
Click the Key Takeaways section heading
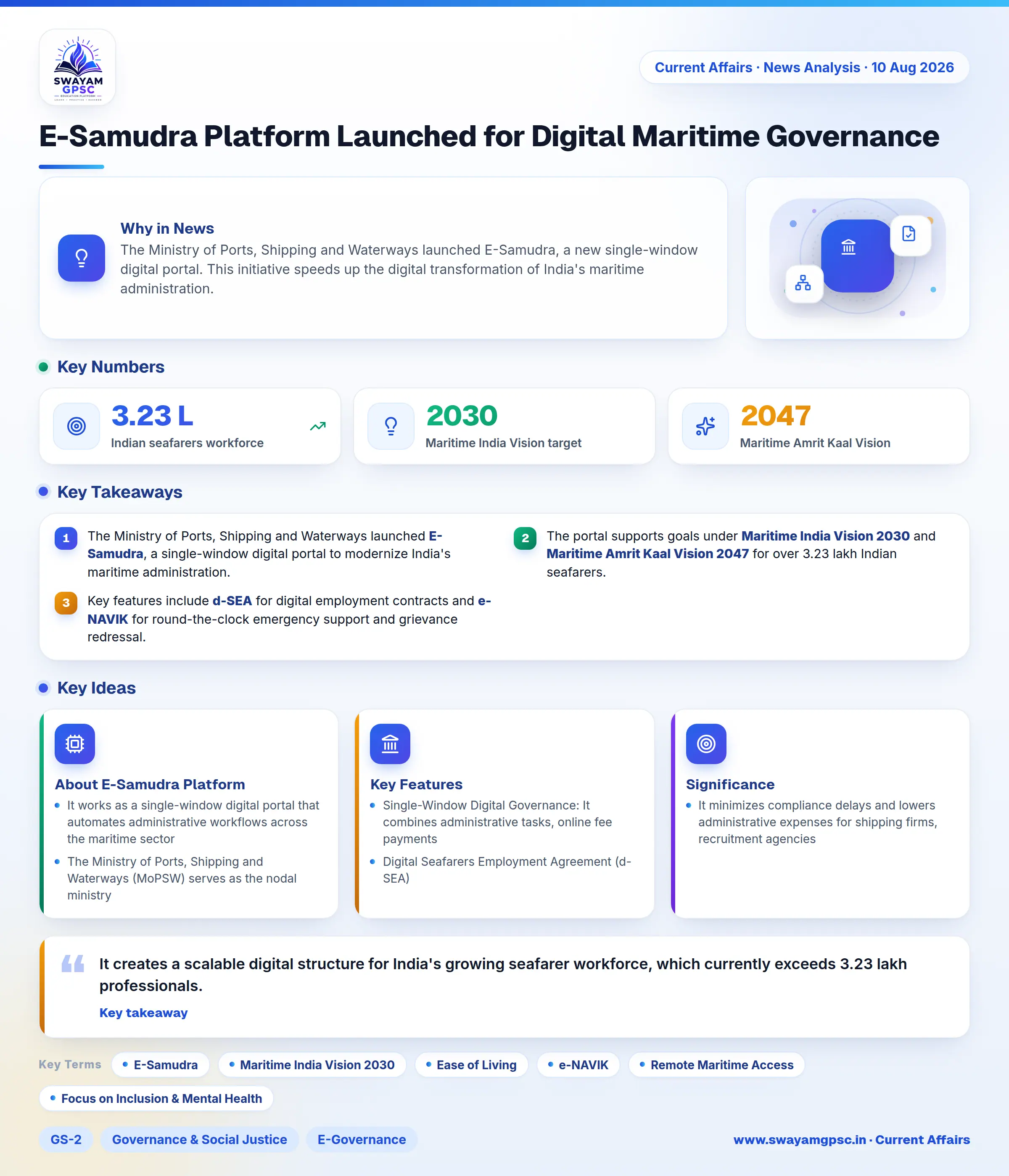[120, 492]
